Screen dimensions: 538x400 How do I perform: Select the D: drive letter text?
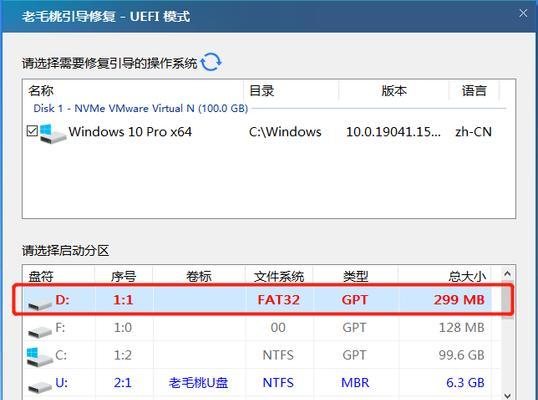[x=62, y=299]
